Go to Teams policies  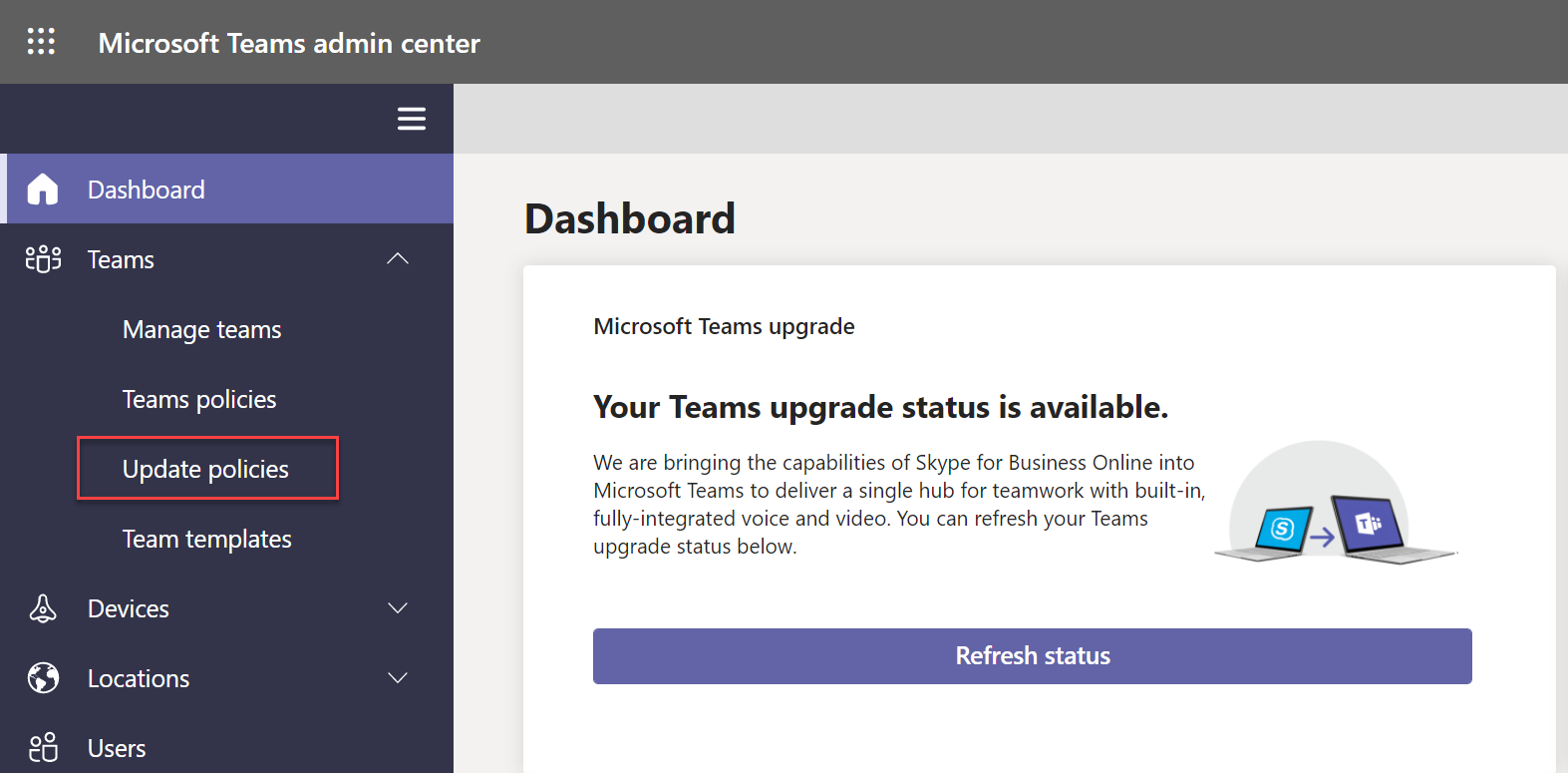tap(199, 400)
